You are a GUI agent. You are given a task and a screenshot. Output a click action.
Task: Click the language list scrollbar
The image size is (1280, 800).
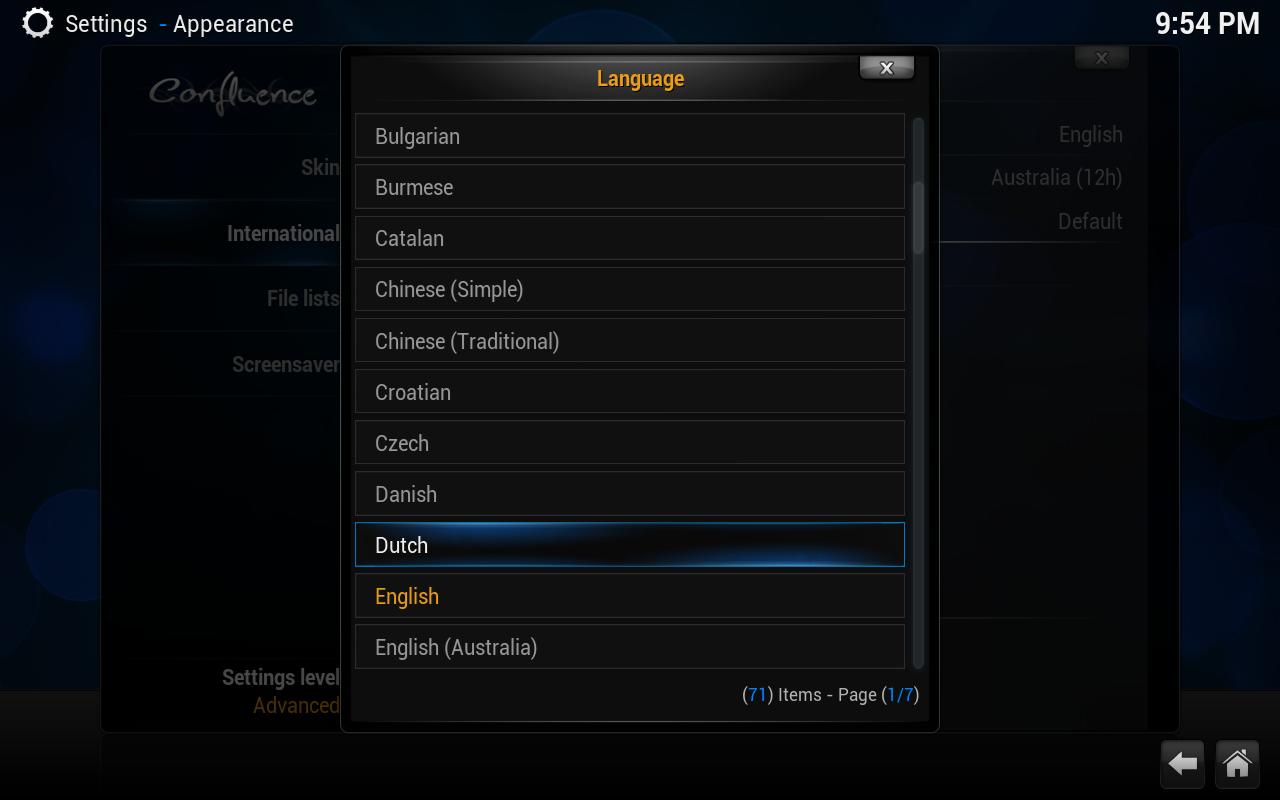click(x=918, y=393)
